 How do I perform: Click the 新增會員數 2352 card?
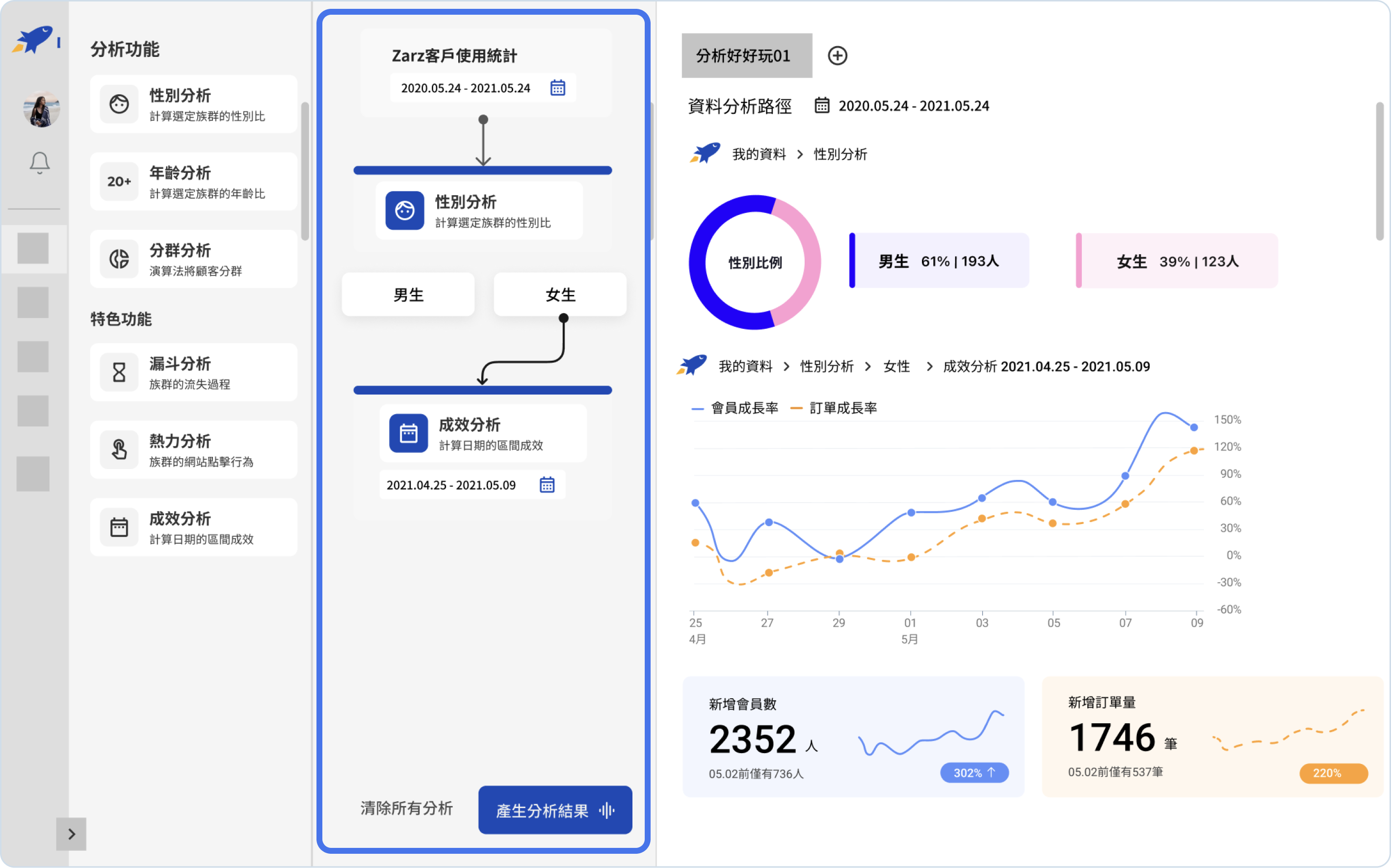853,737
